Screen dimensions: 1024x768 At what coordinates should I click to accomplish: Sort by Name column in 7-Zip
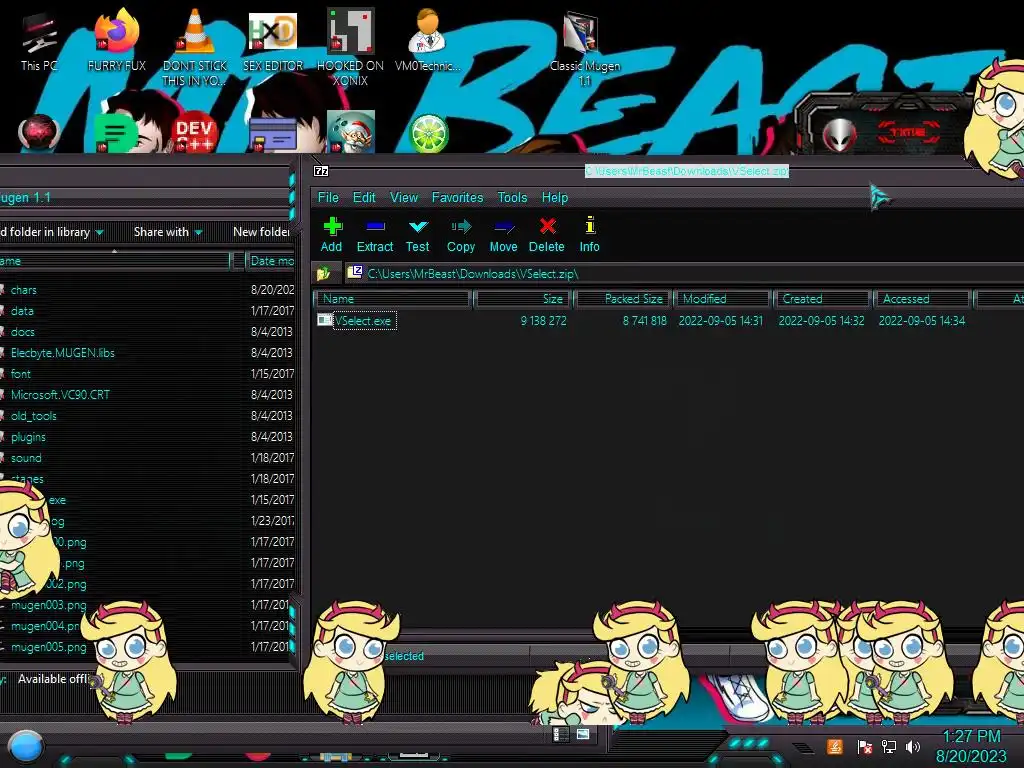click(393, 298)
